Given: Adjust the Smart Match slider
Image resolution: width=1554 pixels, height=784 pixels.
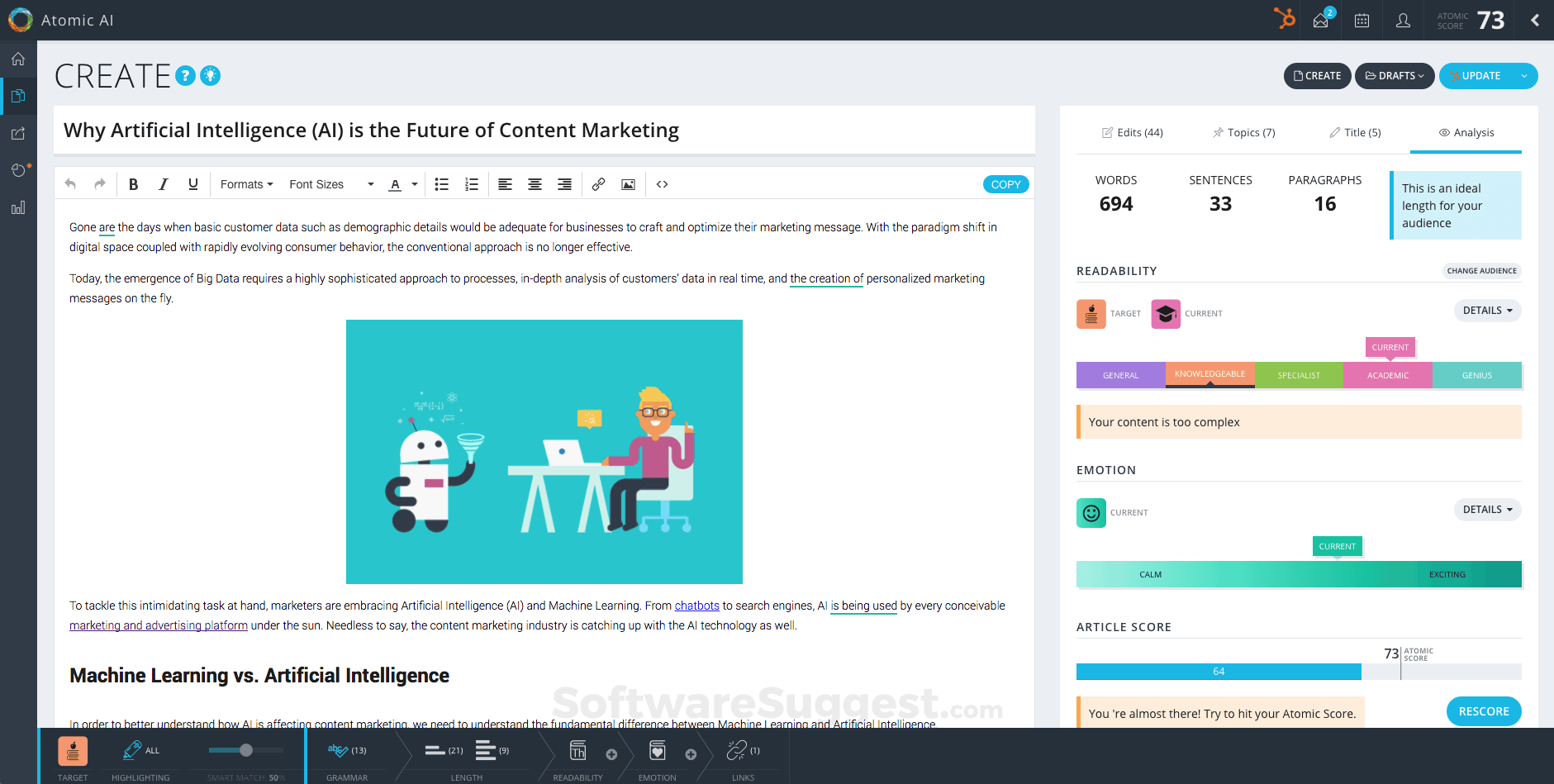Looking at the screenshot, I should point(245,749).
